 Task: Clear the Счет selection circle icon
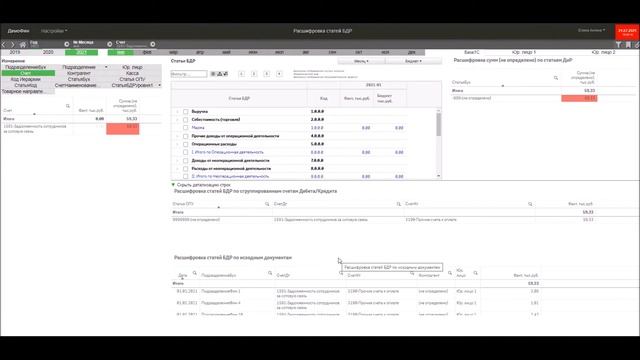click(152, 44)
